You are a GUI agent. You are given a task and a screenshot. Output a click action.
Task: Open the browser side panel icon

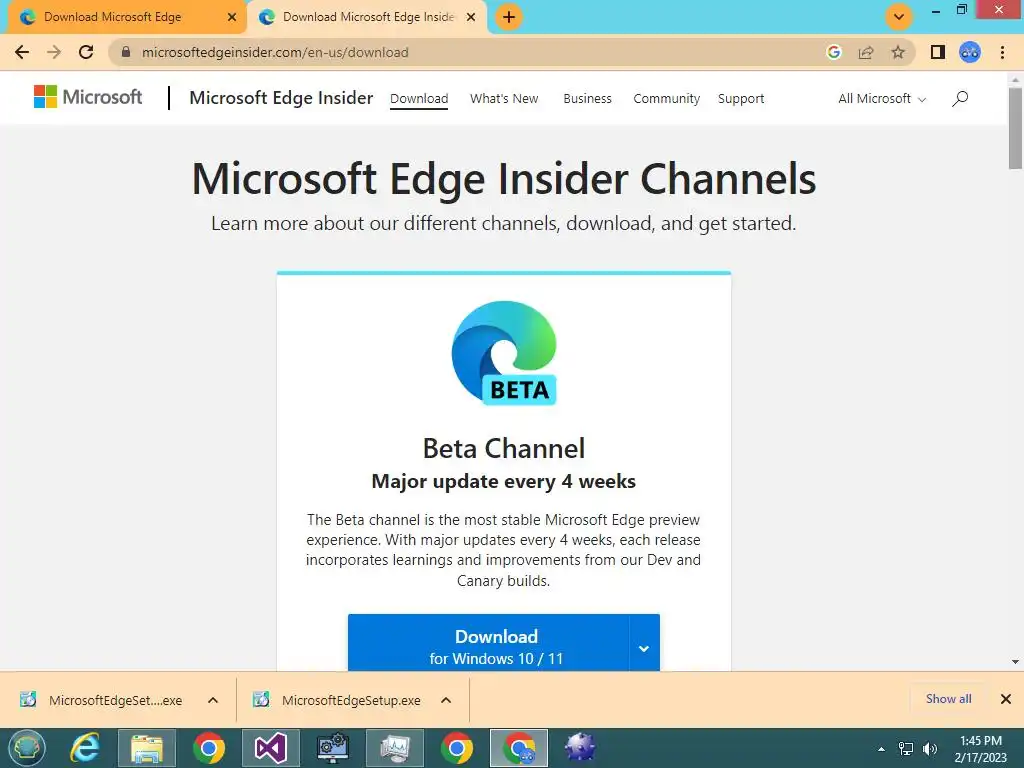tap(938, 52)
